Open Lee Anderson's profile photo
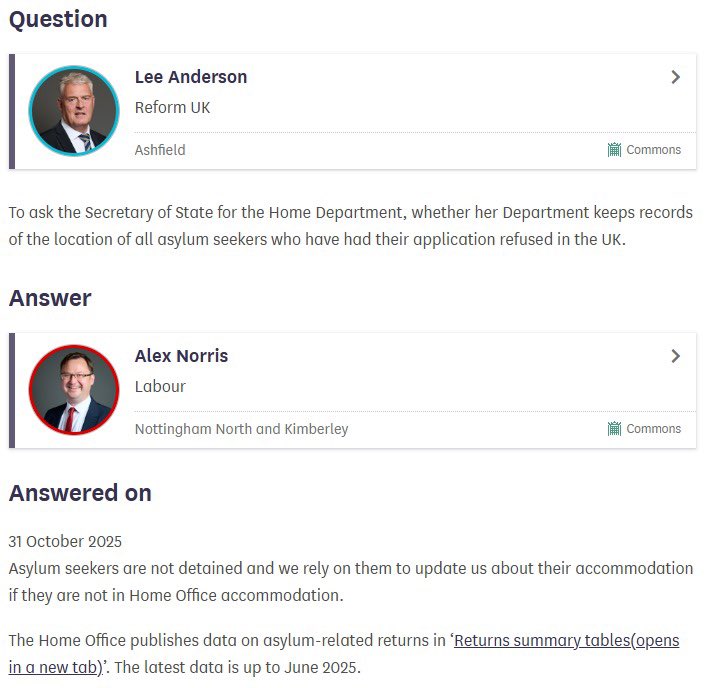 click(x=74, y=111)
